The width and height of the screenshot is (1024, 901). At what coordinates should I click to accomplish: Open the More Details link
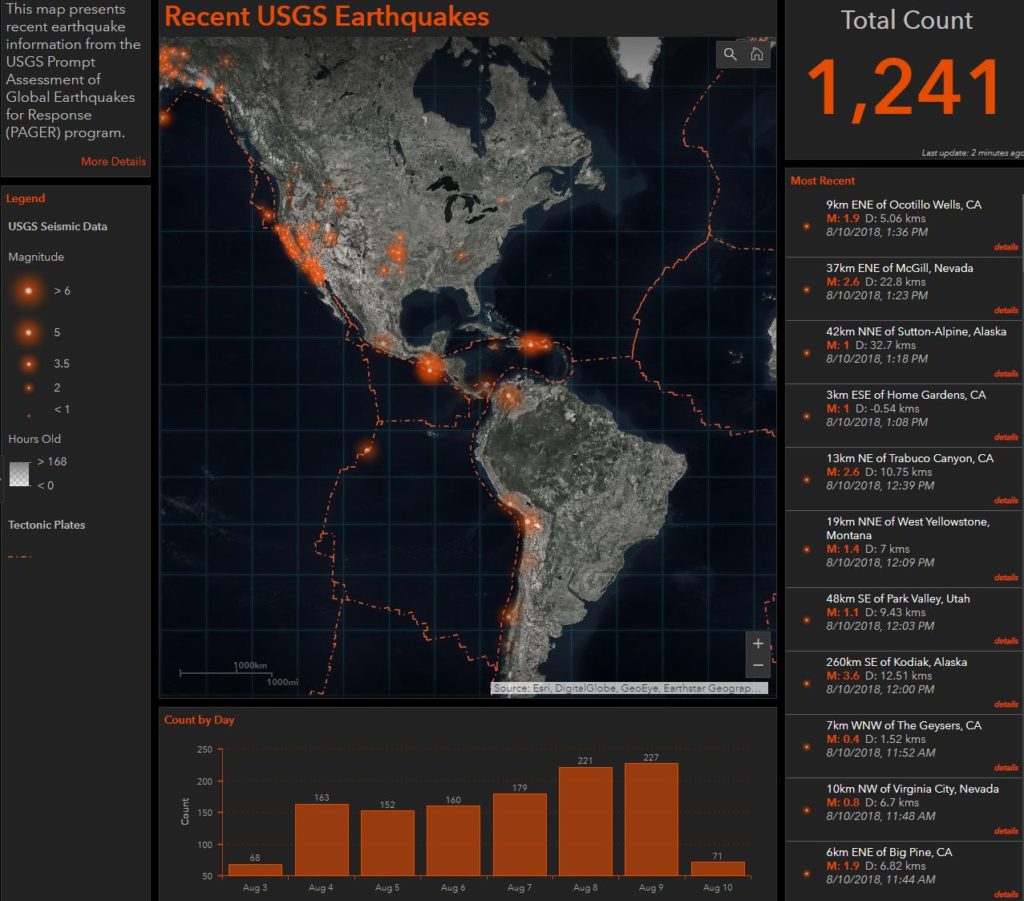point(113,162)
